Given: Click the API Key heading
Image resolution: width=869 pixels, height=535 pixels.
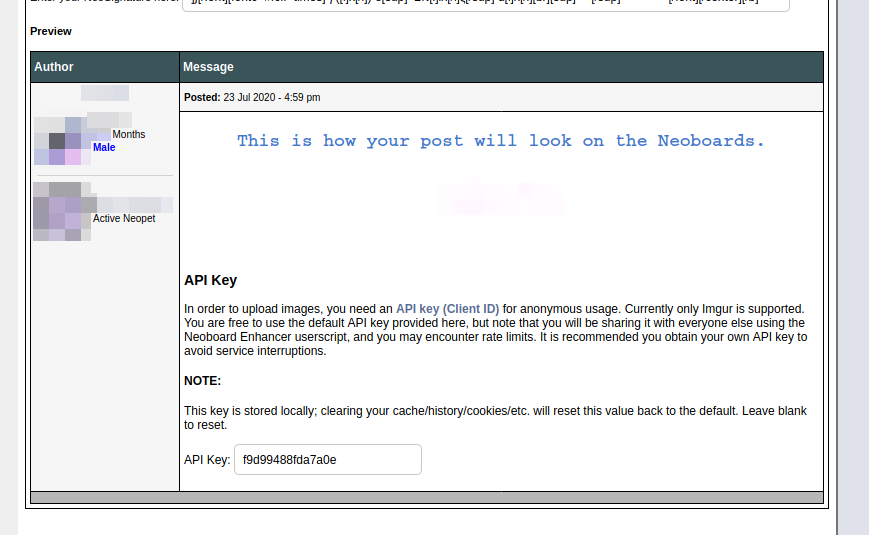Looking at the screenshot, I should point(211,280).
